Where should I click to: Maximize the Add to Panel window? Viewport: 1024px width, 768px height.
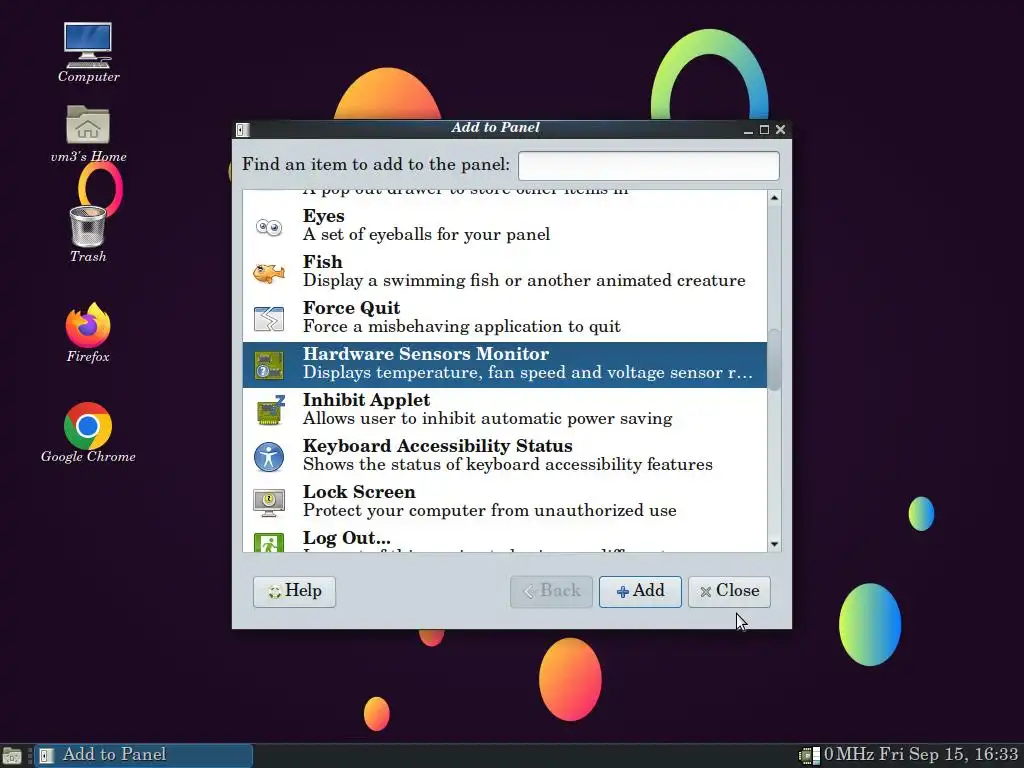click(764, 130)
